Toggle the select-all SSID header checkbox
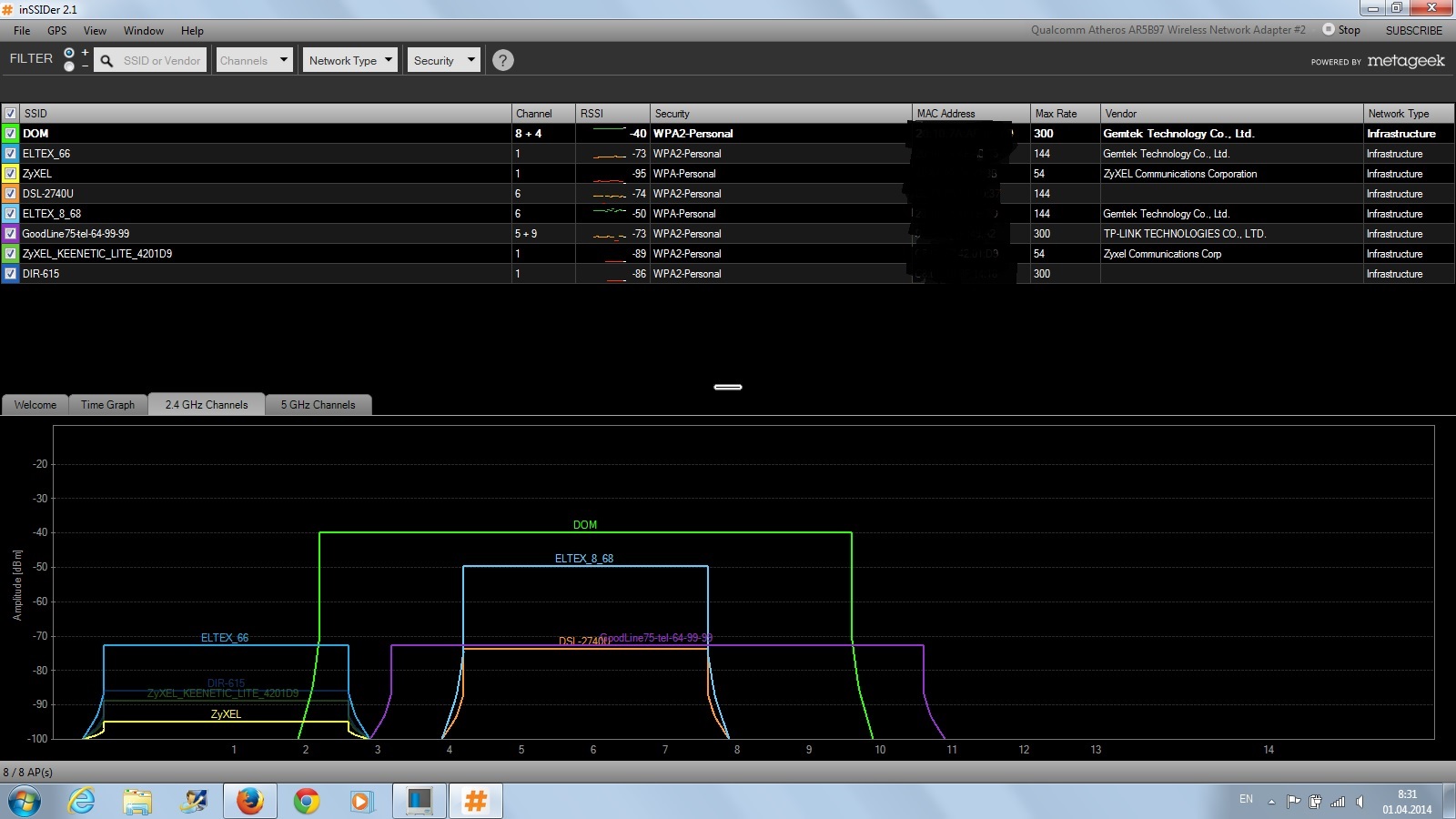Image resolution: width=1456 pixels, height=819 pixels. click(x=10, y=114)
